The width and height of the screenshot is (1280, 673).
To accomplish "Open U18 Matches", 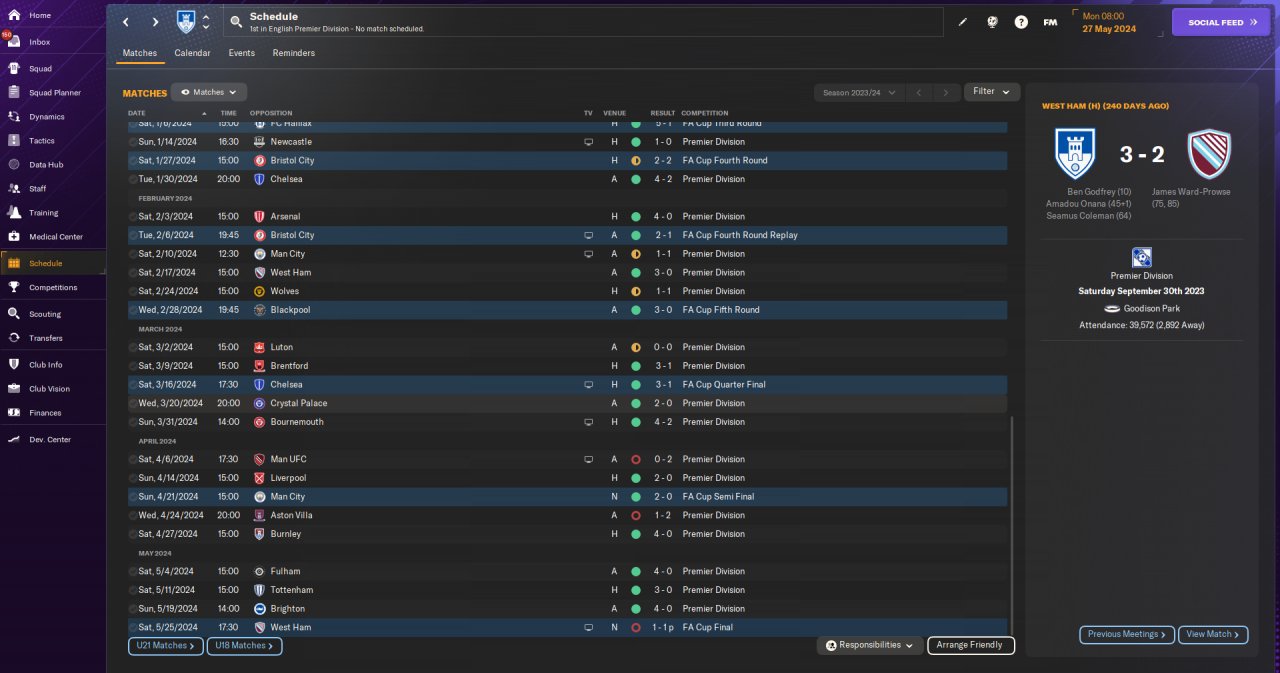I will [x=244, y=646].
